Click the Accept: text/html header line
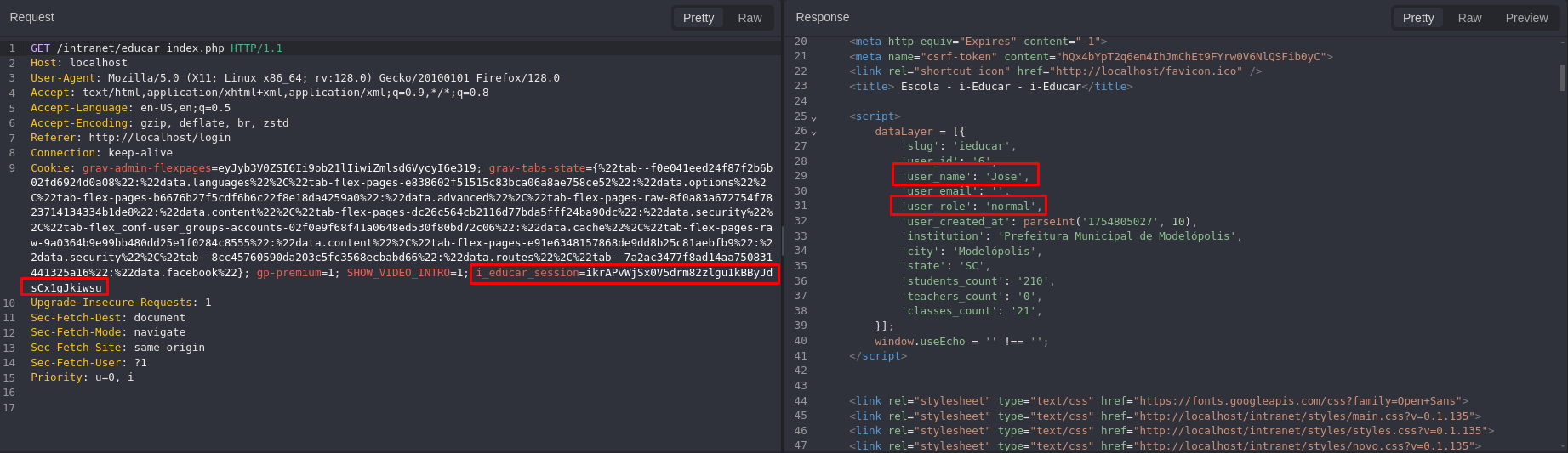The image size is (1568, 453). [x=259, y=93]
